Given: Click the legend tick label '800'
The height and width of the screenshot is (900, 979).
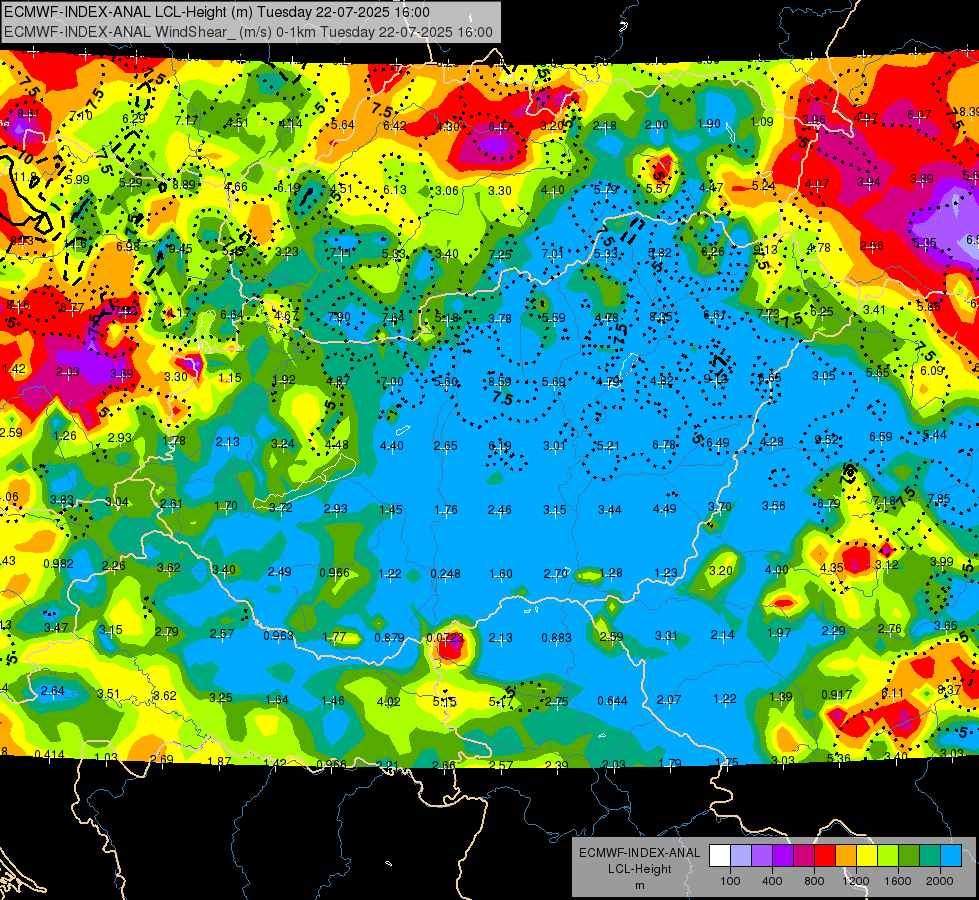Looking at the screenshot, I should point(814,881).
